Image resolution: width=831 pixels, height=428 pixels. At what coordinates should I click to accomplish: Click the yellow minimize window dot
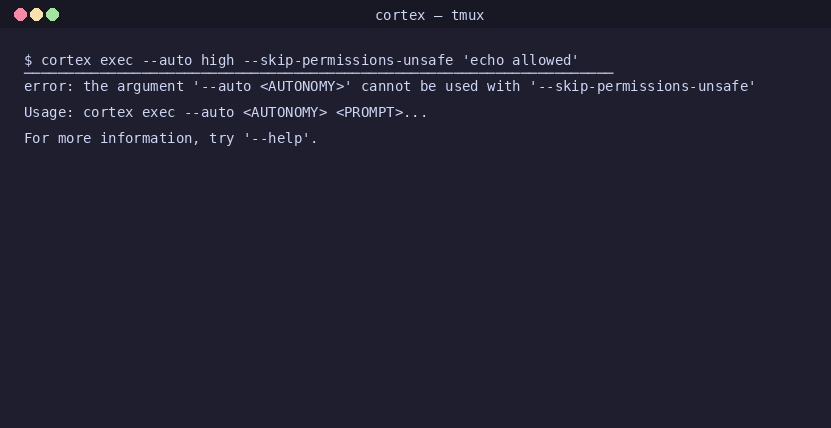point(37,14)
